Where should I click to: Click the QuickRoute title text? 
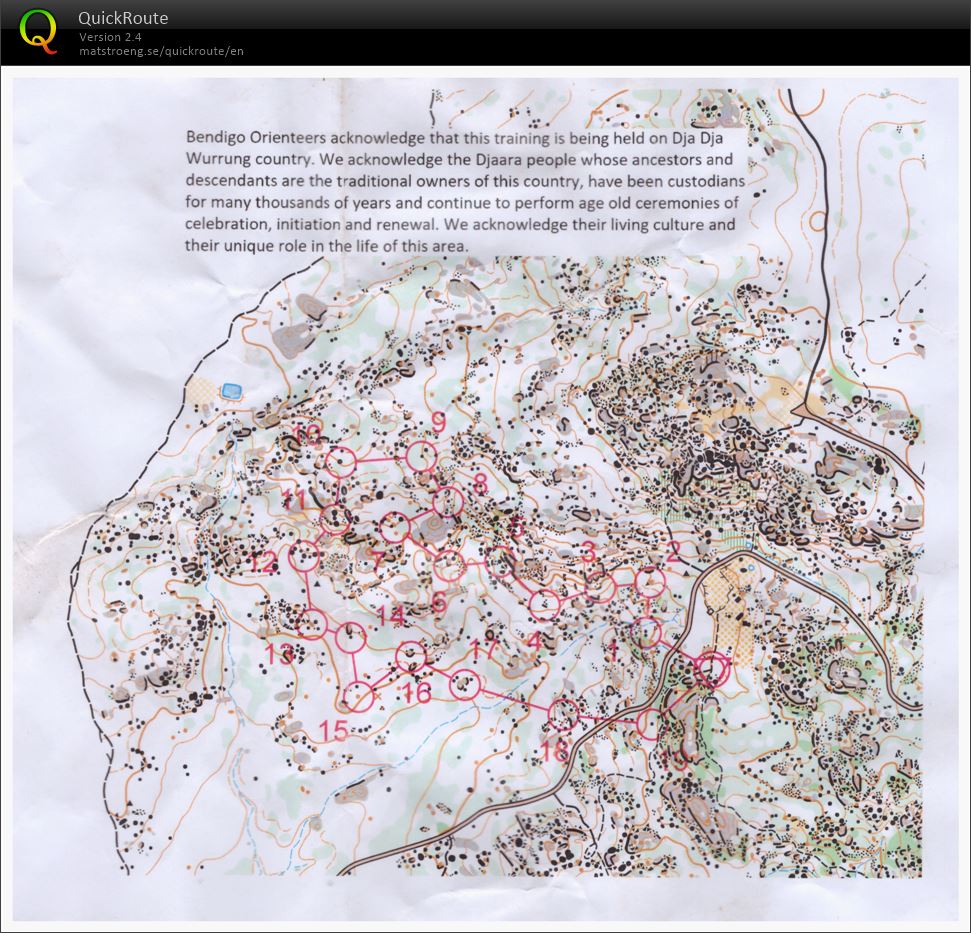(123, 18)
